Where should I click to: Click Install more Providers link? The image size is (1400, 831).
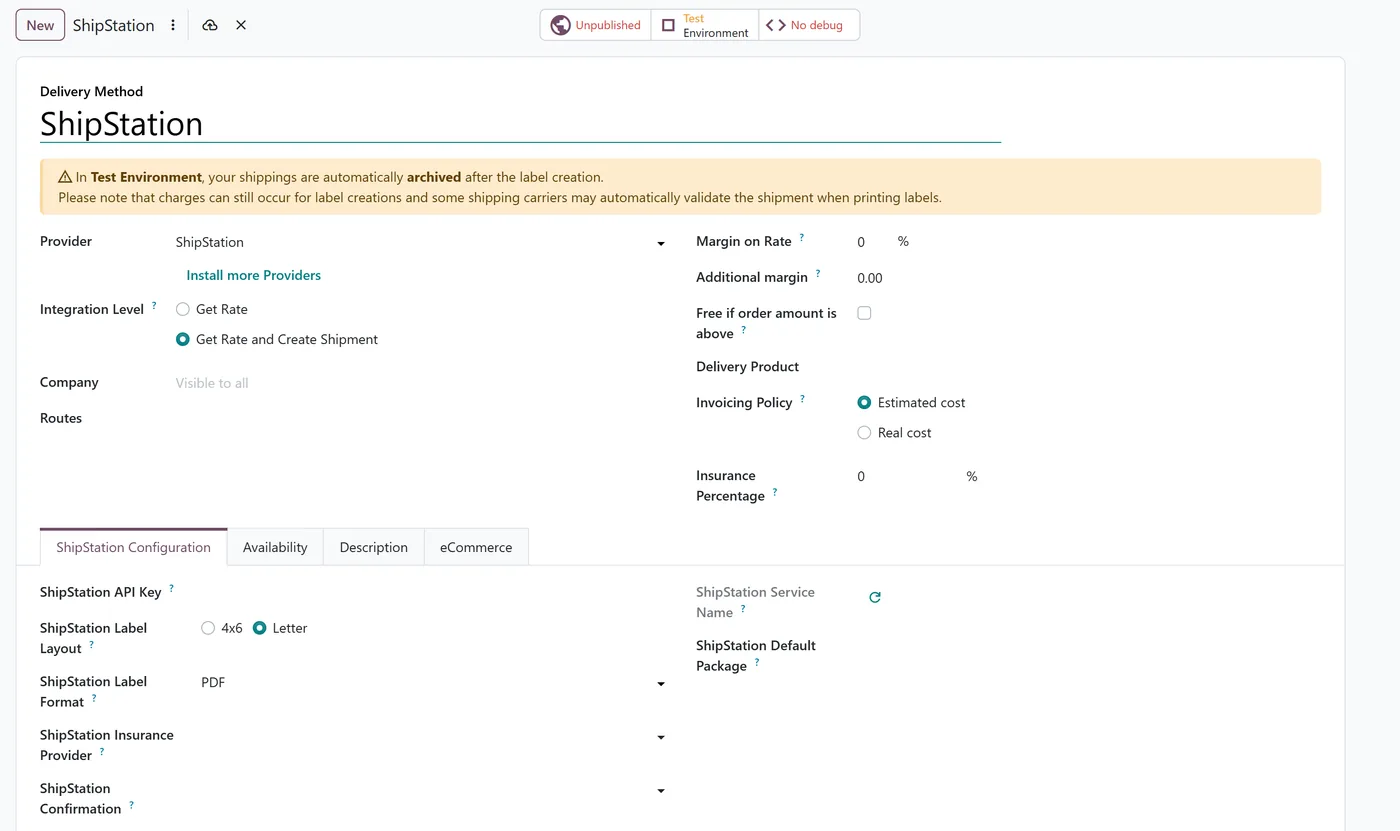pyautogui.click(x=254, y=275)
